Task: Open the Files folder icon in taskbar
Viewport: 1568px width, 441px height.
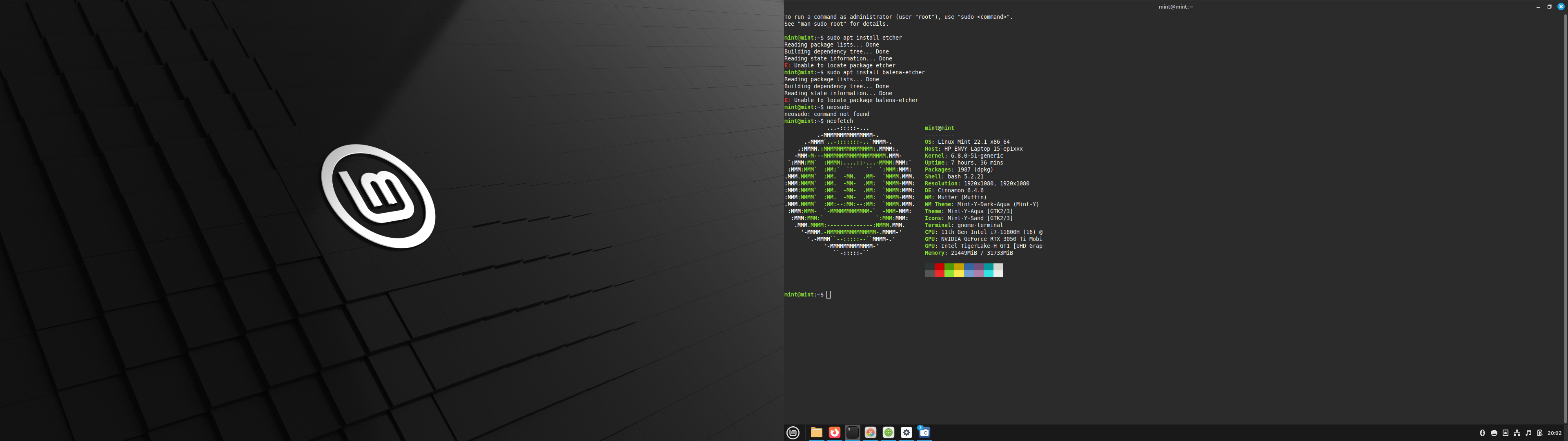Action: point(816,432)
